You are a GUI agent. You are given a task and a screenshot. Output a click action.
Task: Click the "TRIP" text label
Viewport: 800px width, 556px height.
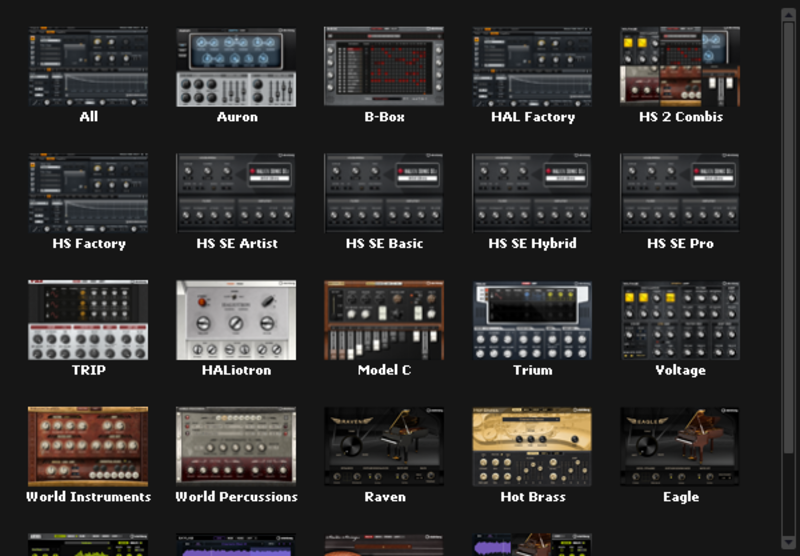pyautogui.click(x=89, y=370)
